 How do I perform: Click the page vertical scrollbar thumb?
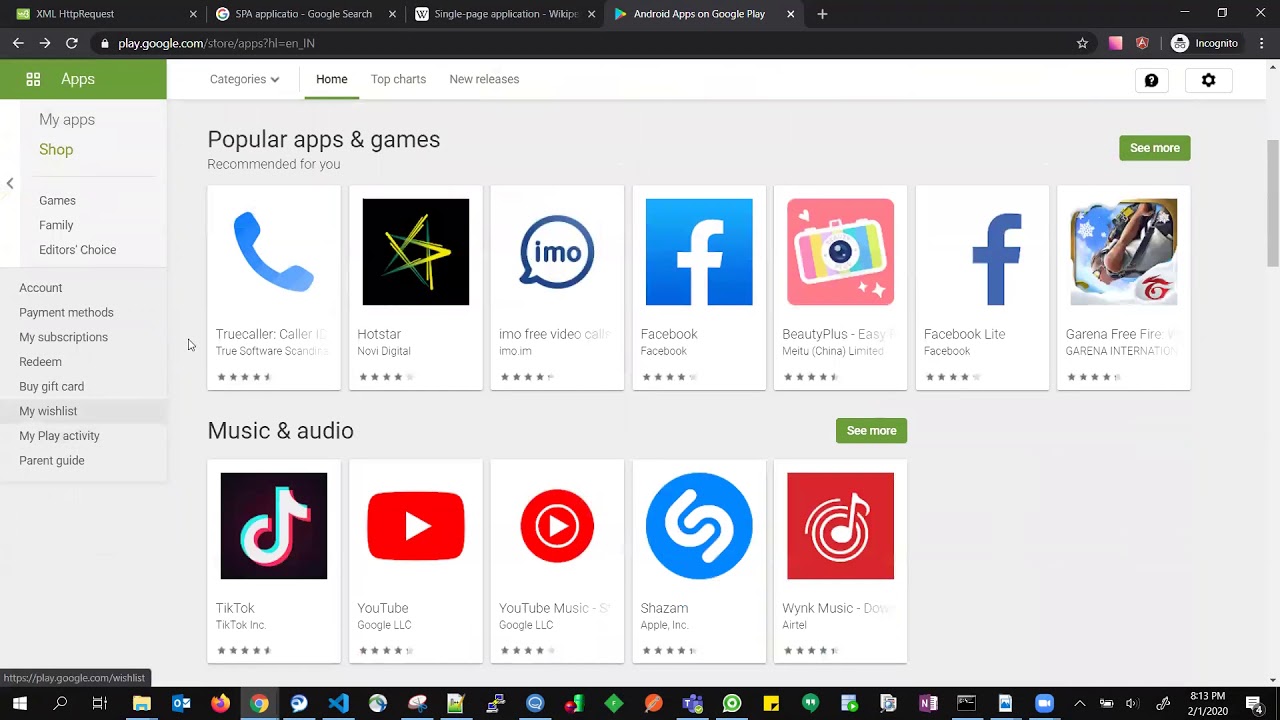[x=1273, y=204]
